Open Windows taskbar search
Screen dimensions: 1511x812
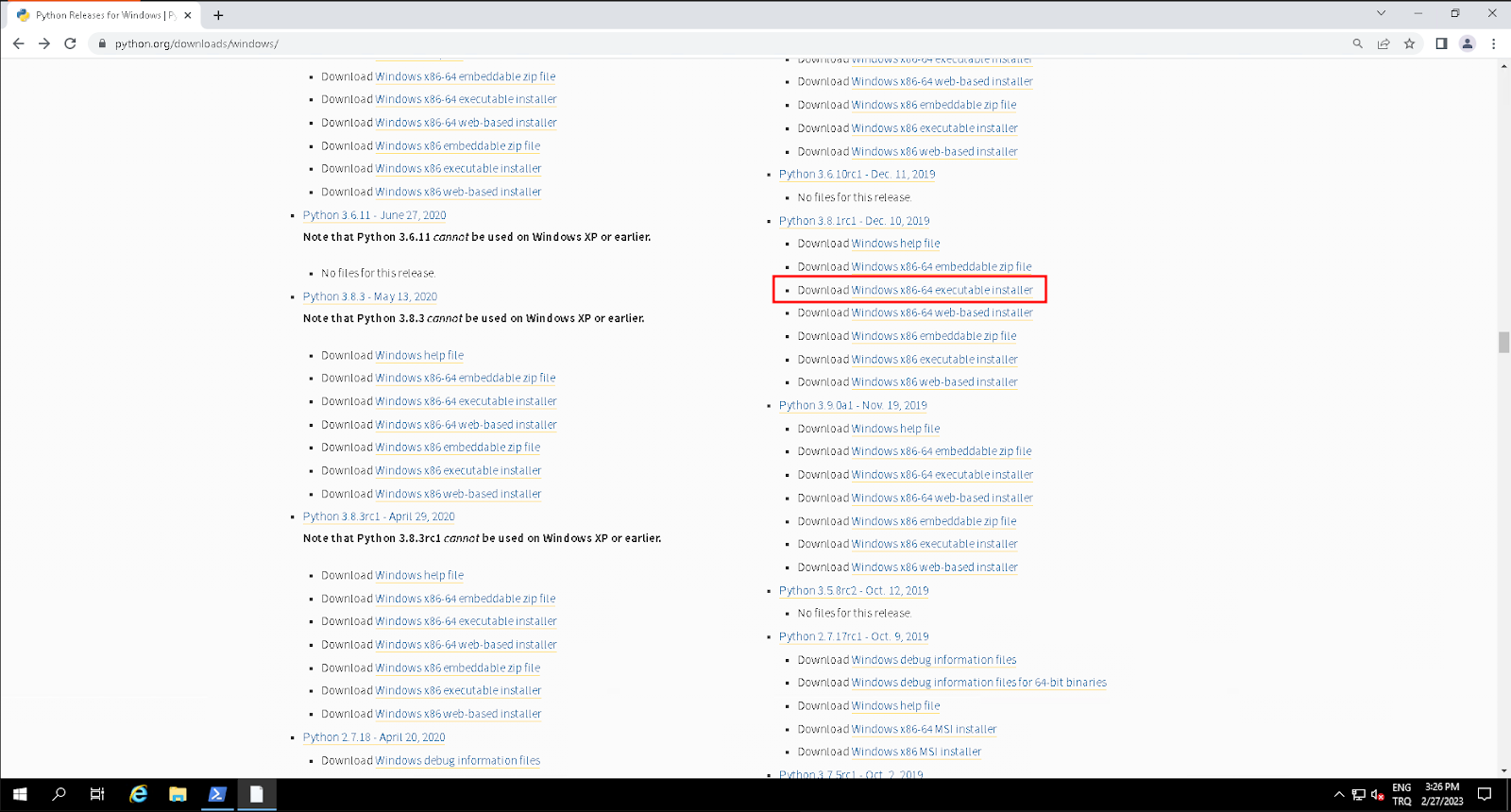(x=59, y=794)
